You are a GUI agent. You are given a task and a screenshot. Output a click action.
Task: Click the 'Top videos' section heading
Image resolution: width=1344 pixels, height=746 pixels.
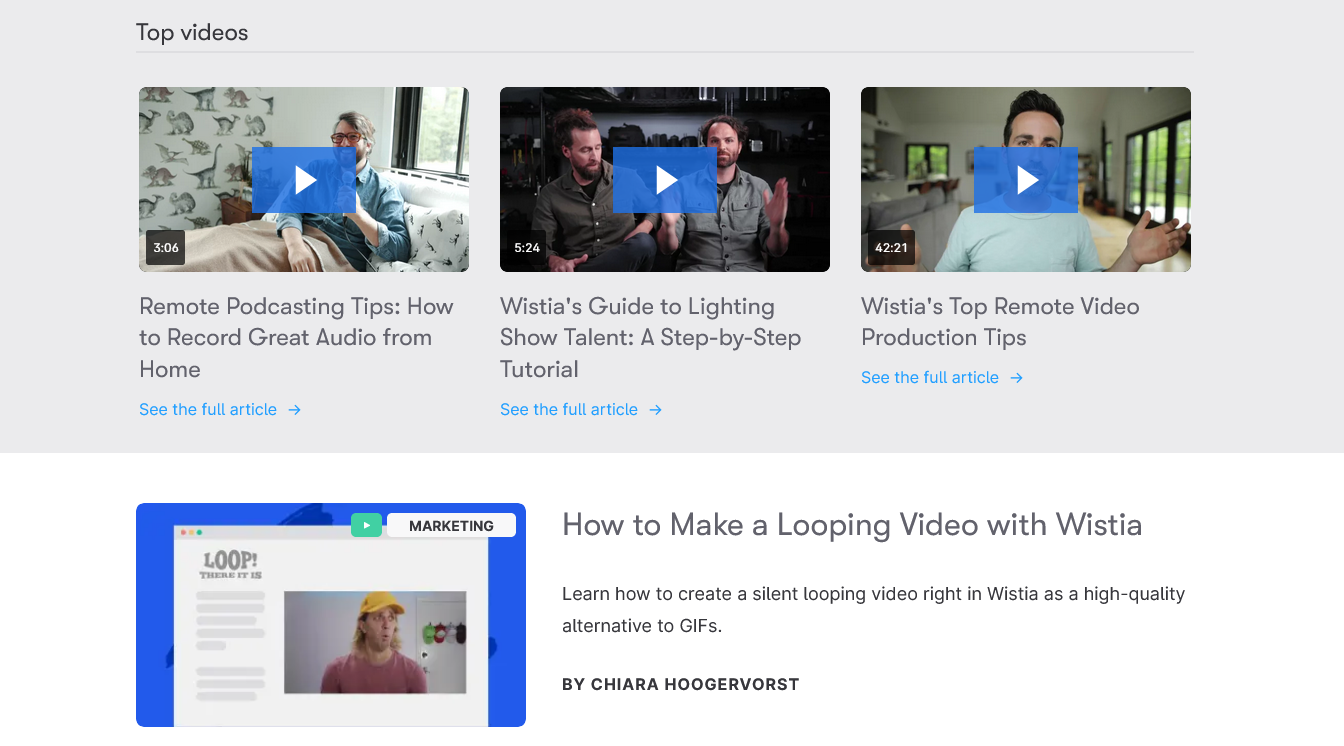coord(192,32)
